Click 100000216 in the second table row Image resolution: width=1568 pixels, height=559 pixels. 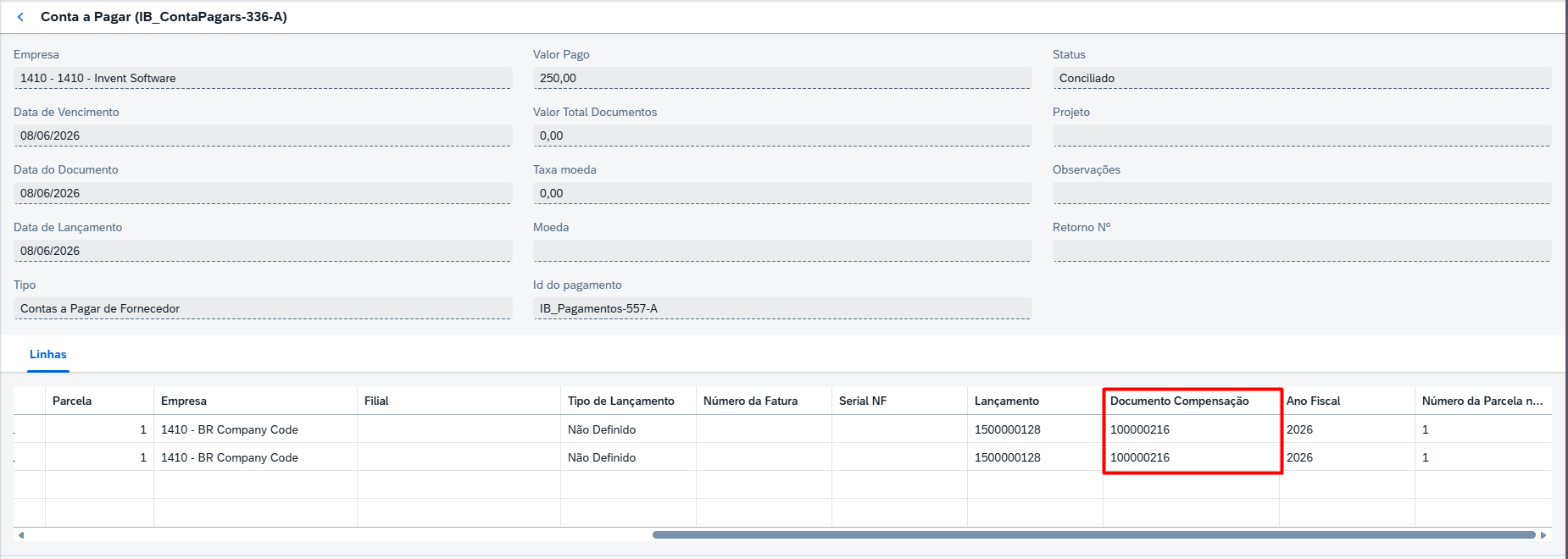point(1140,457)
